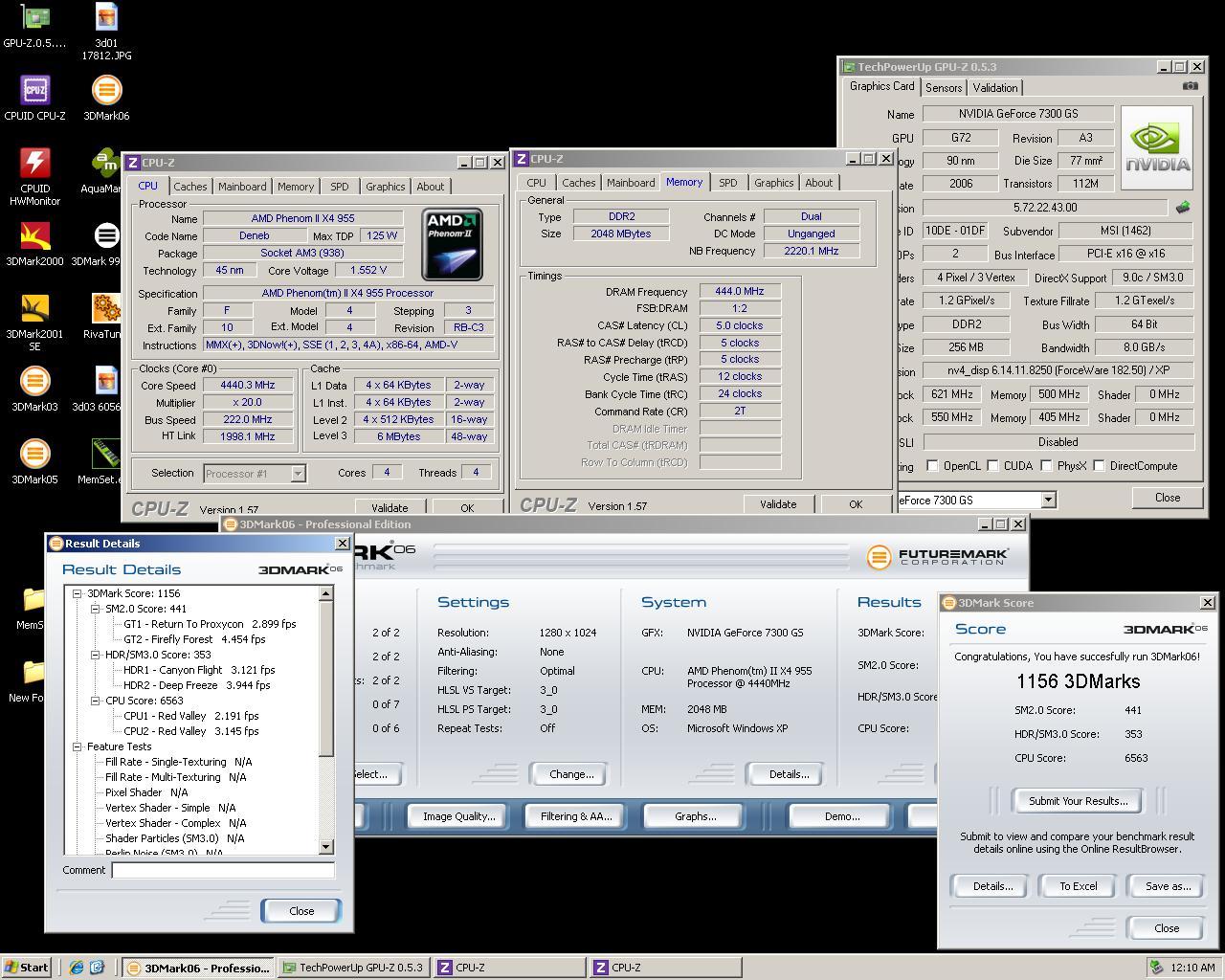Viewport: 1225px width, 980px height.
Task: Collapse the Feature Tests tree node
Action: (77, 746)
